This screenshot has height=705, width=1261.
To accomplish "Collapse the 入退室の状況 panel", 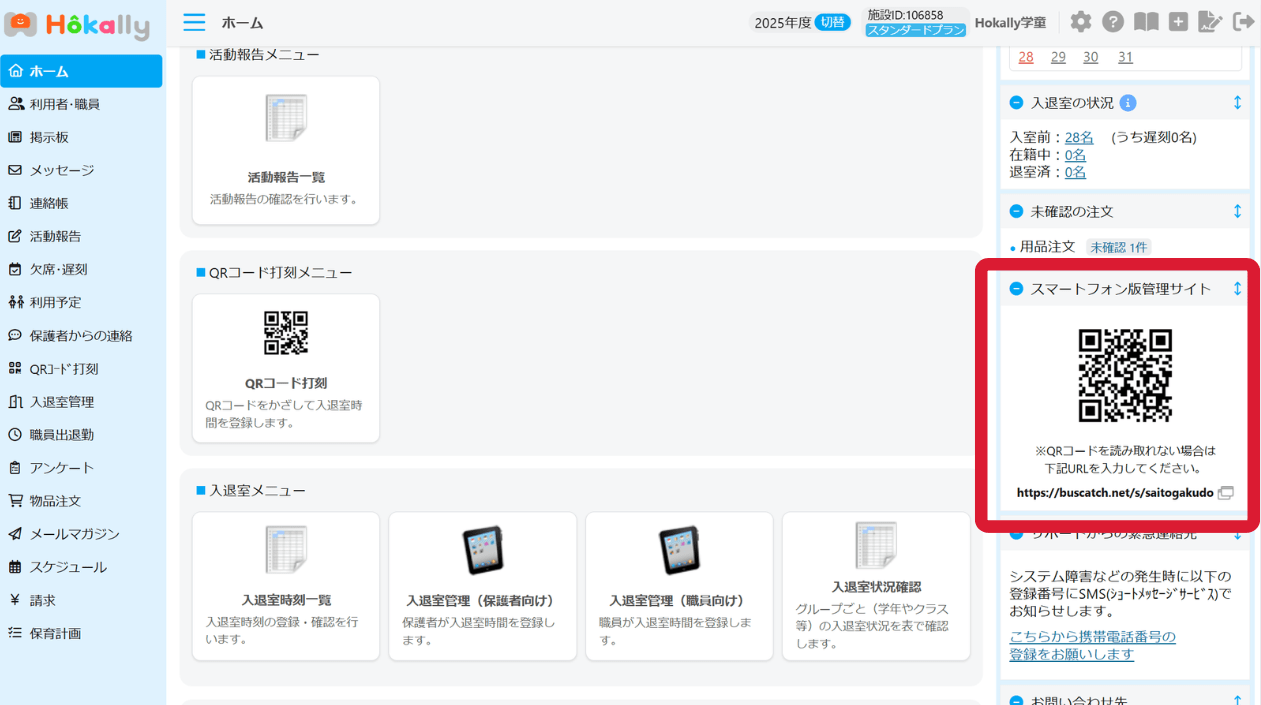I will (1016, 103).
